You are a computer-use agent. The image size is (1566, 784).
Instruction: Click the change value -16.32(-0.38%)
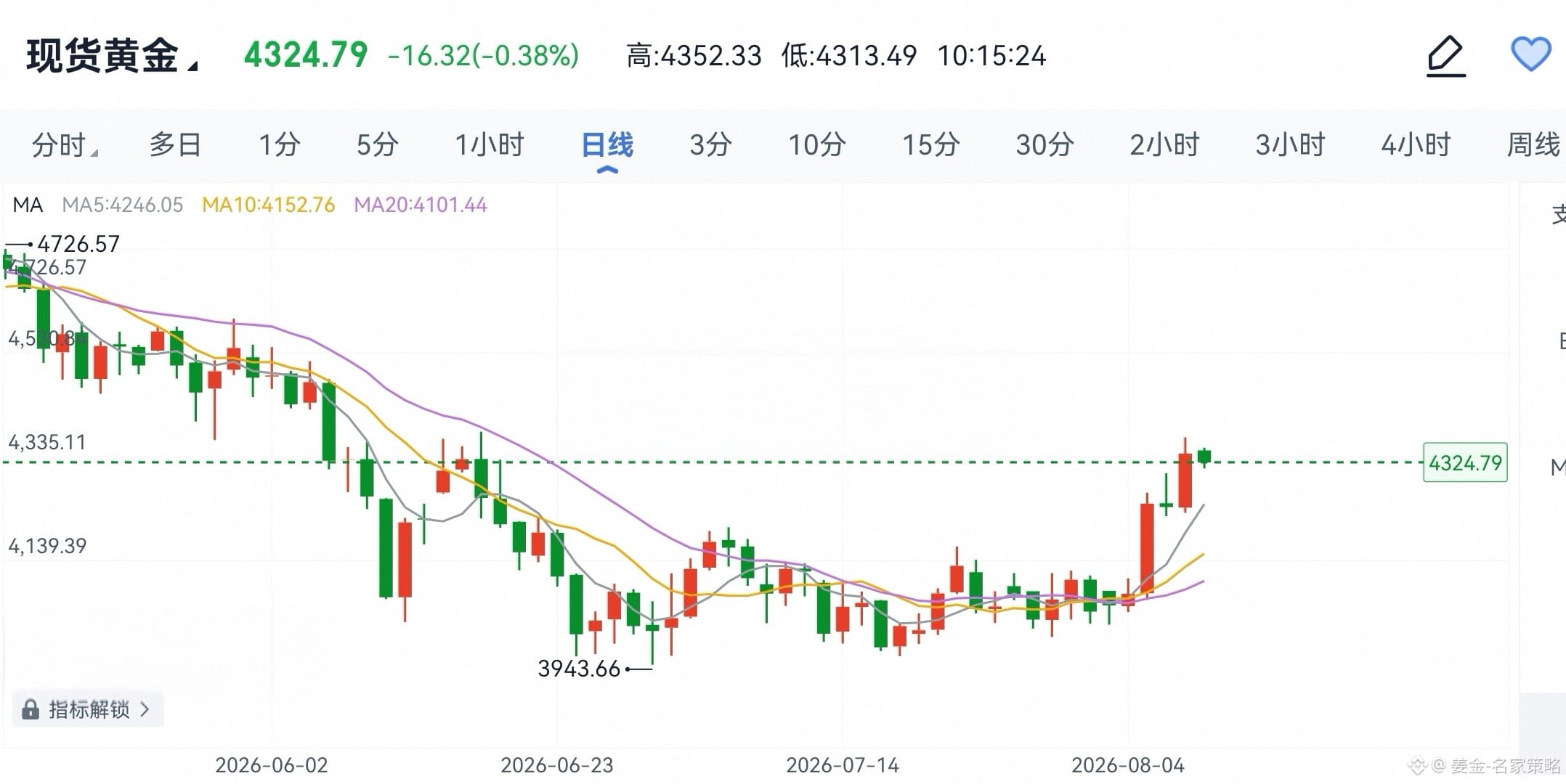483,56
